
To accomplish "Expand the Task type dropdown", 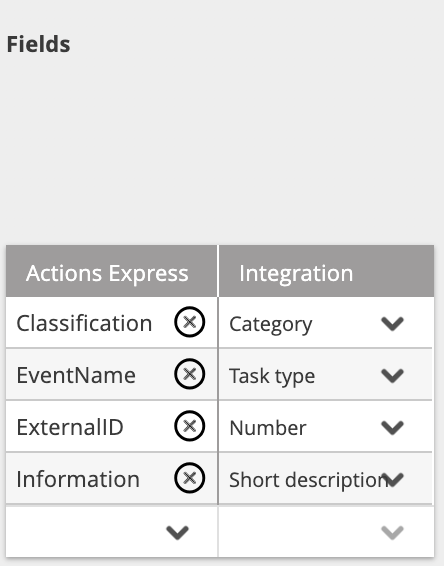I will tap(392, 375).
